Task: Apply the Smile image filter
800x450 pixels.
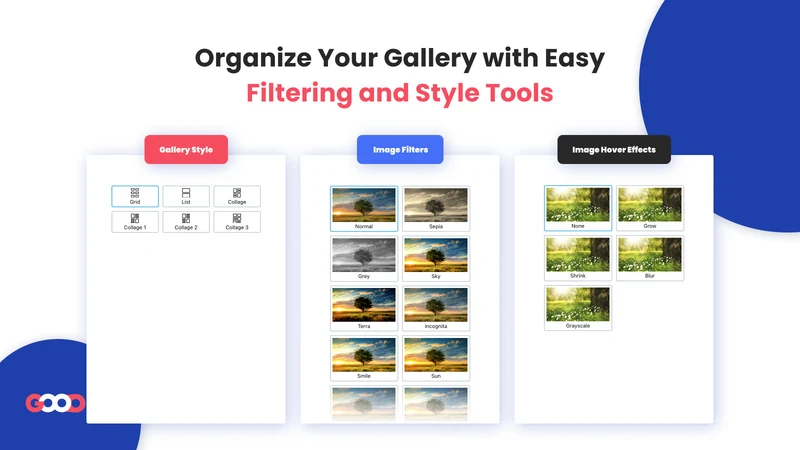Action: point(364,359)
